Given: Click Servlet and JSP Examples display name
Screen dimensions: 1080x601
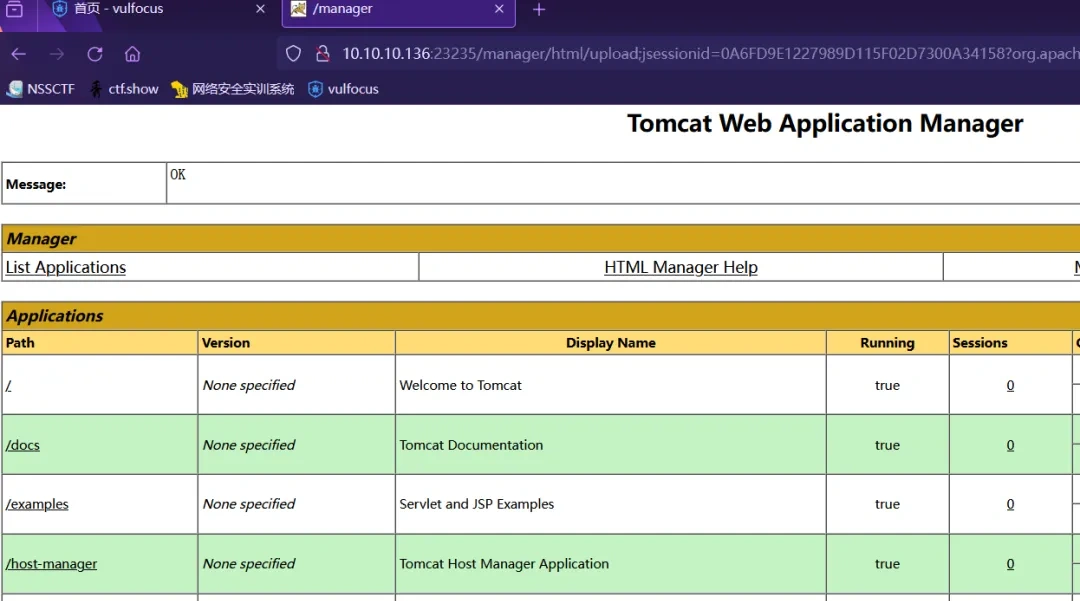Looking at the screenshot, I should (477, 504).
